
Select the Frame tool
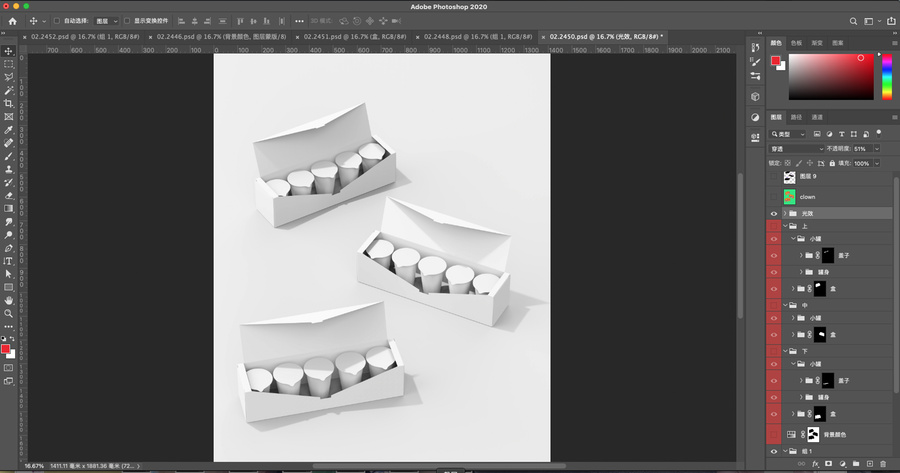point(9,117)
